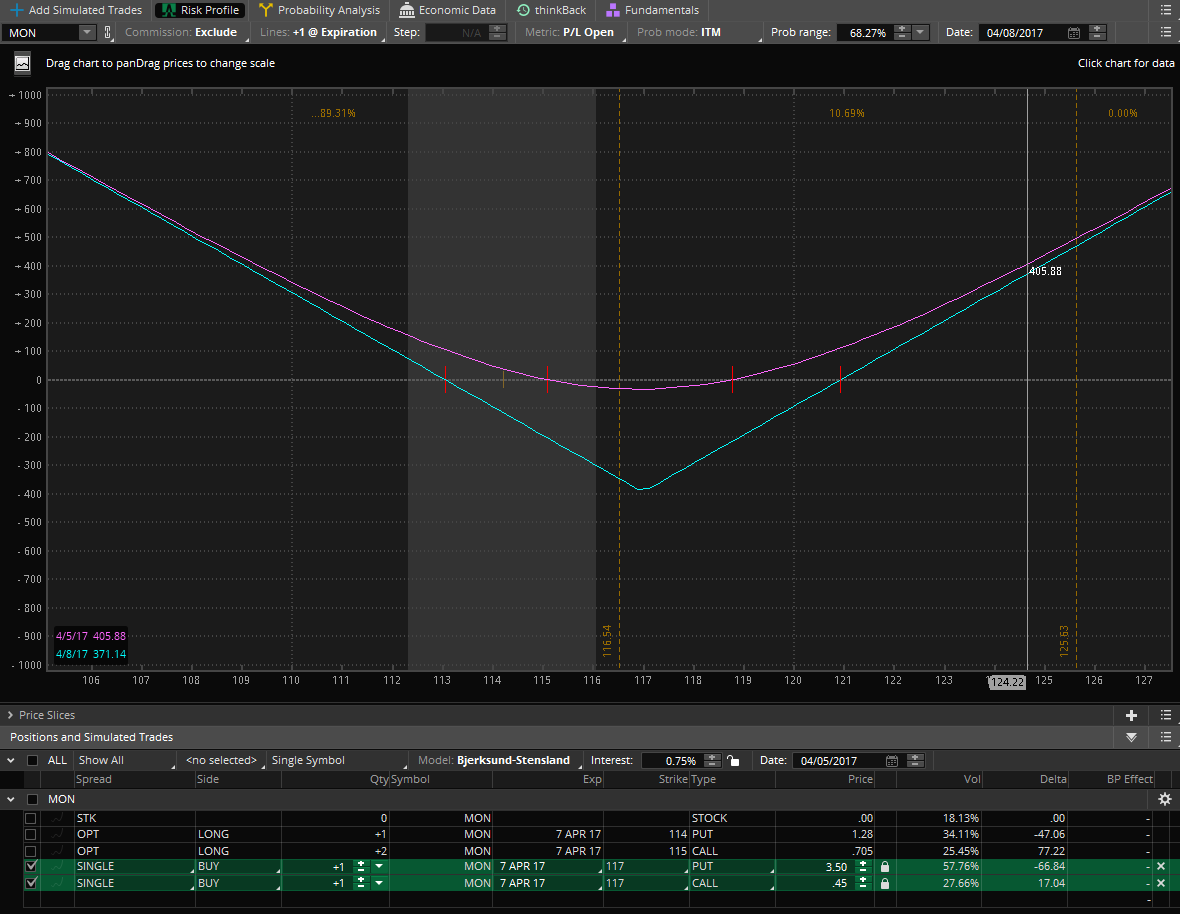The image size is (1180, 914).
Task: Open the MON group settings gear
Action: pos(1164,799)
